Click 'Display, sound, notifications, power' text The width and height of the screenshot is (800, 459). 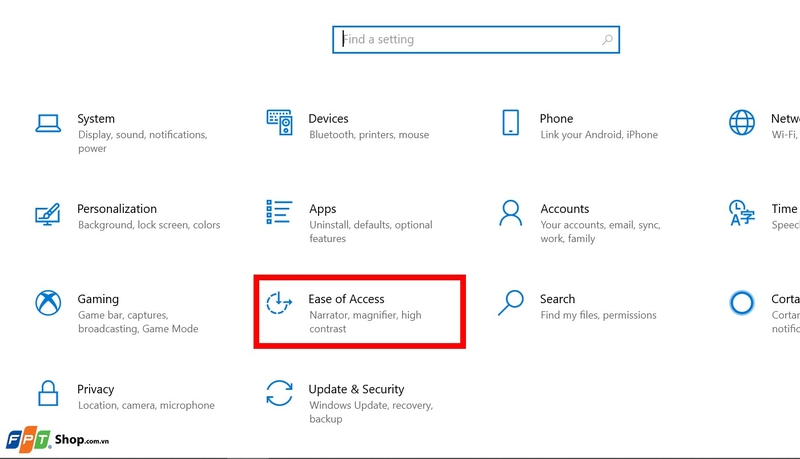[142, 141]
